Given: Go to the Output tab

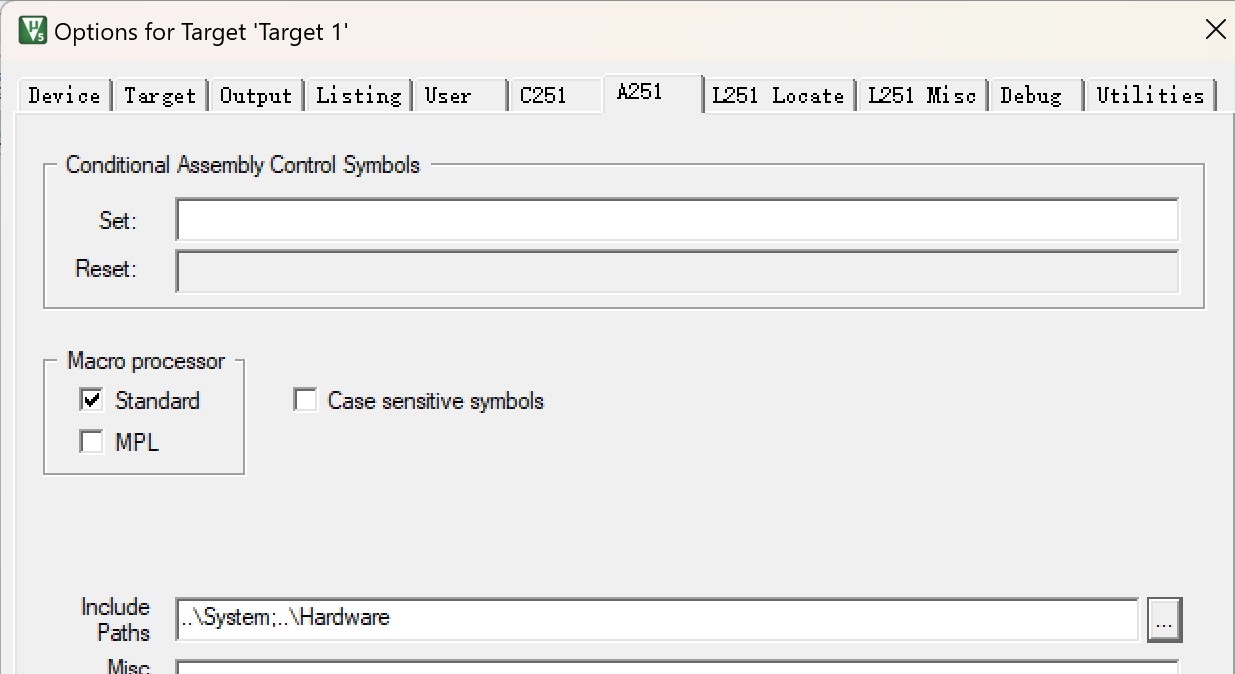Looking at the screenshot, I should [x=256, y=96].
